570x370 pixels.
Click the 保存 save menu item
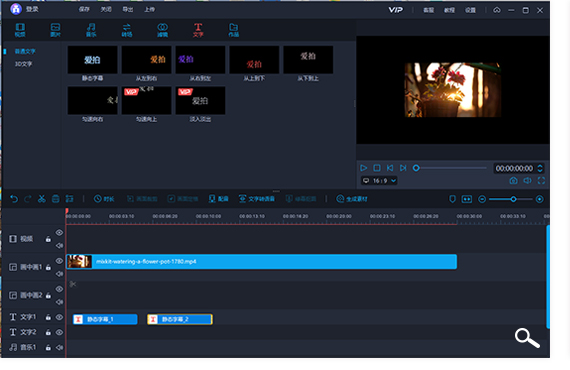coord(84,9)
